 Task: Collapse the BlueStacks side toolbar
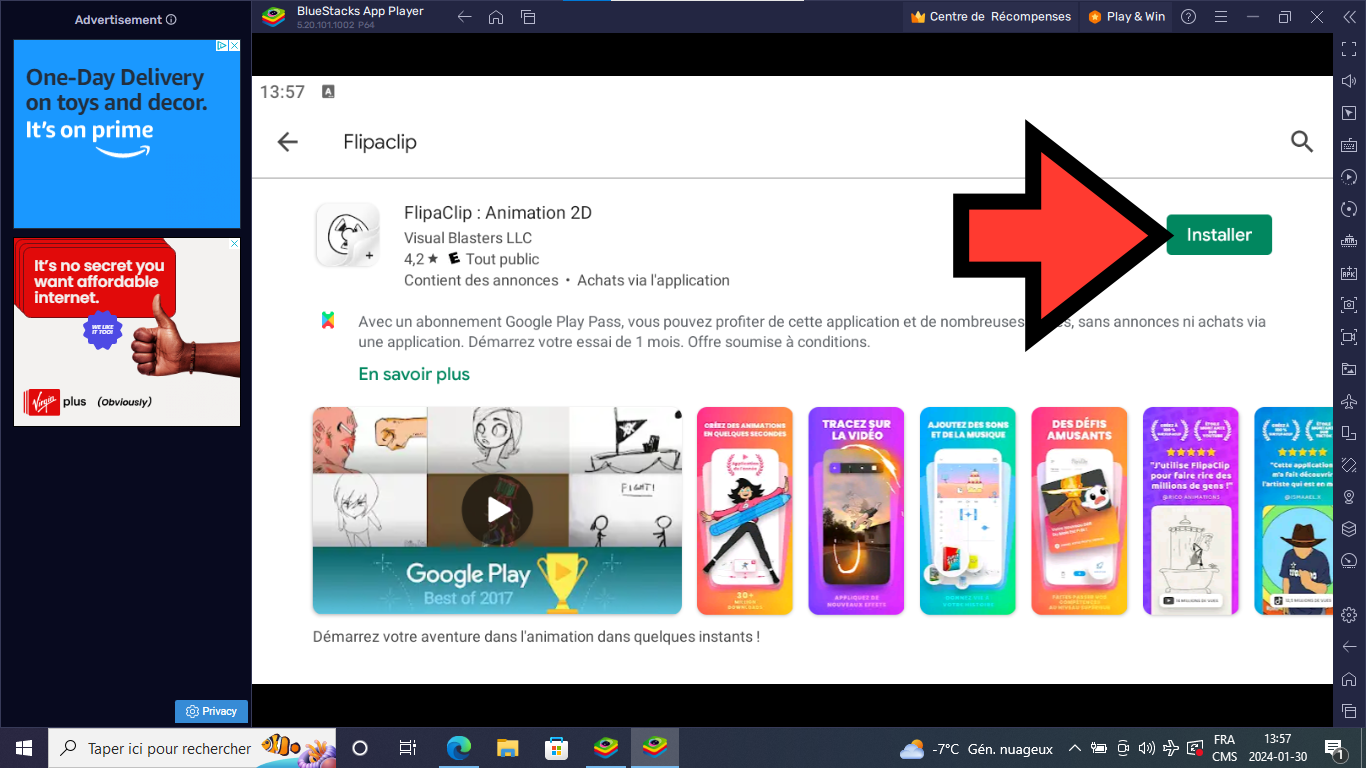1350,17
